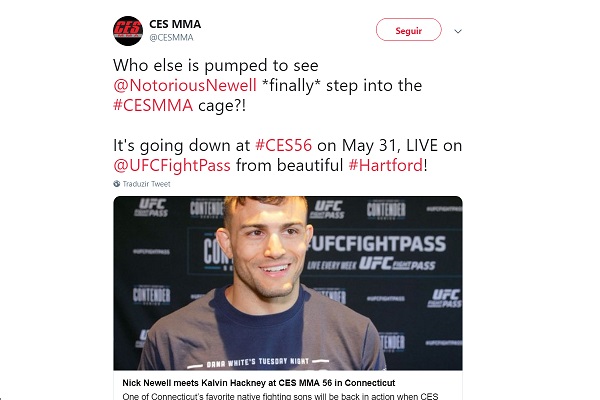600x400 pixels.
Task: Click Contender Series logo at photo's top-right
Action: 385,208
